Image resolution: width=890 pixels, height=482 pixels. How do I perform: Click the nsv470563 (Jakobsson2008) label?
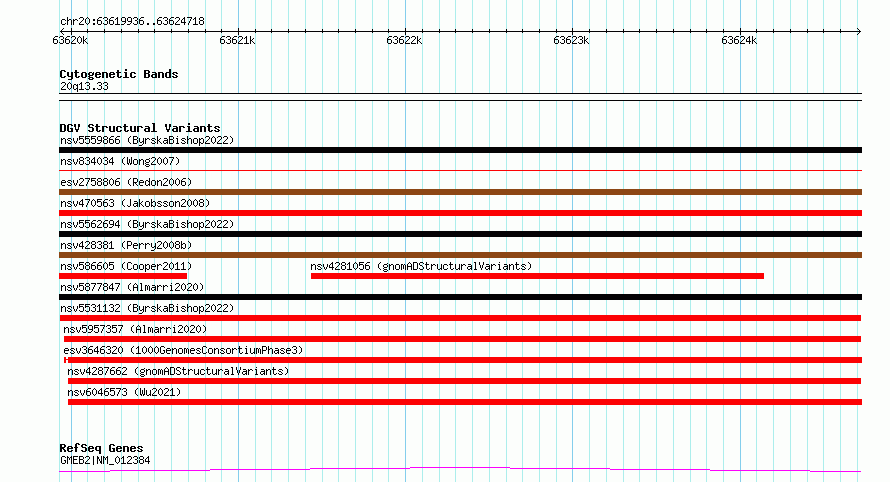pyautogui.click(x=135, y=203)
